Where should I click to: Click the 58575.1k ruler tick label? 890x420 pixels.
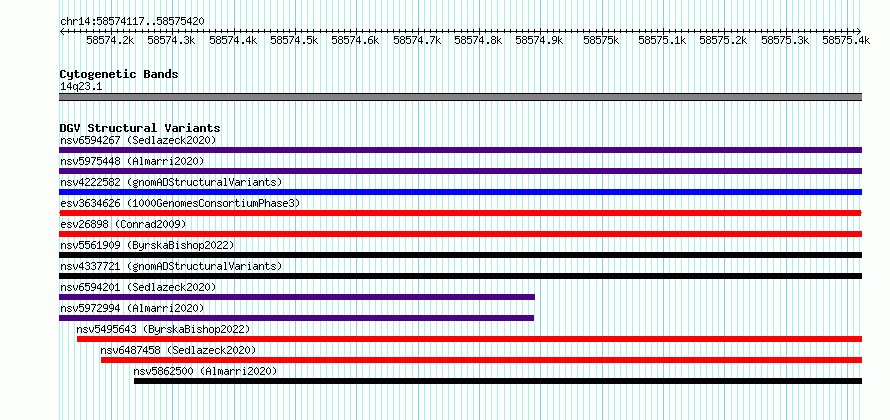[662, 40]
